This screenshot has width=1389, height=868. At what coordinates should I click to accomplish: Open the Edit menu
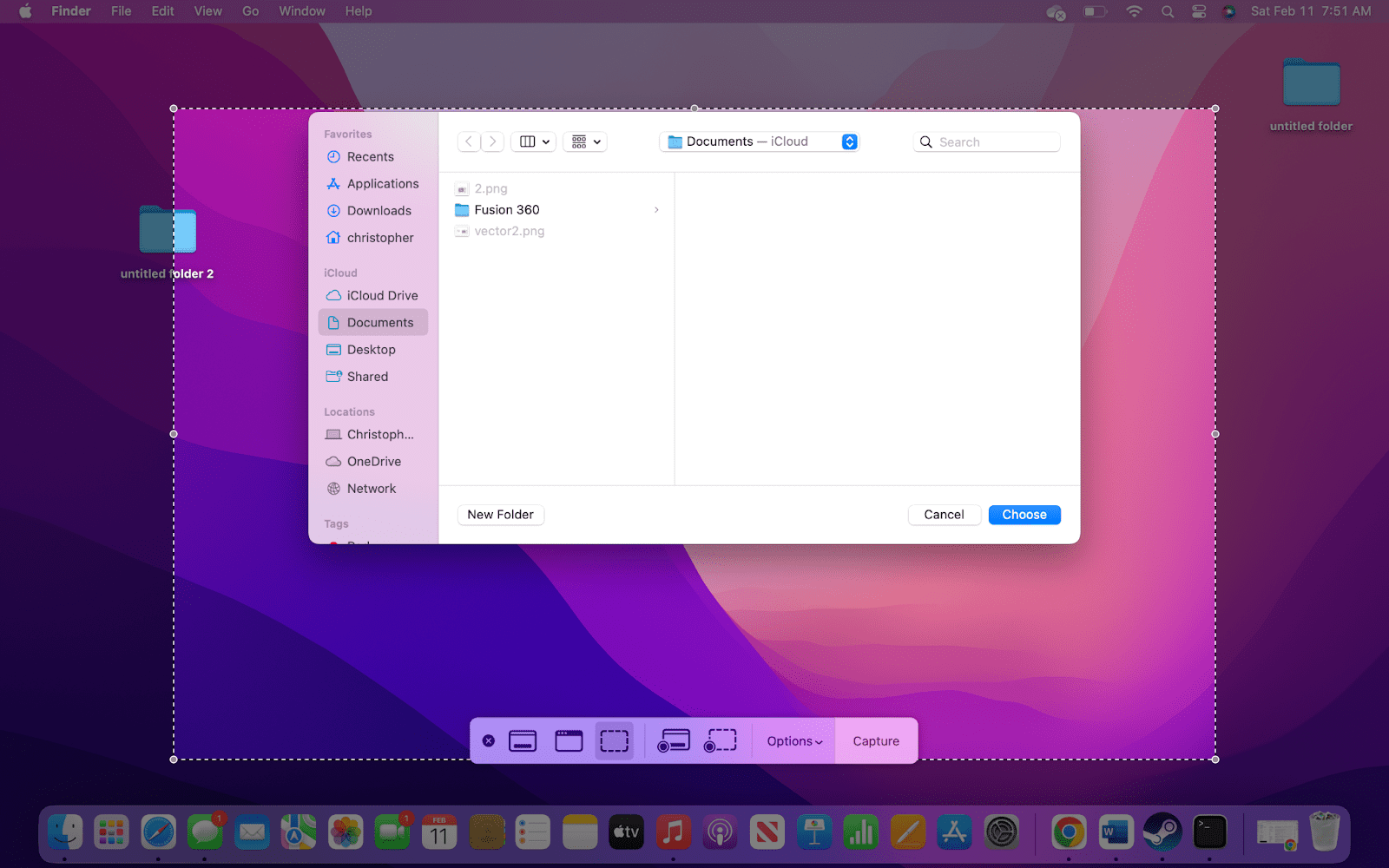162,11
